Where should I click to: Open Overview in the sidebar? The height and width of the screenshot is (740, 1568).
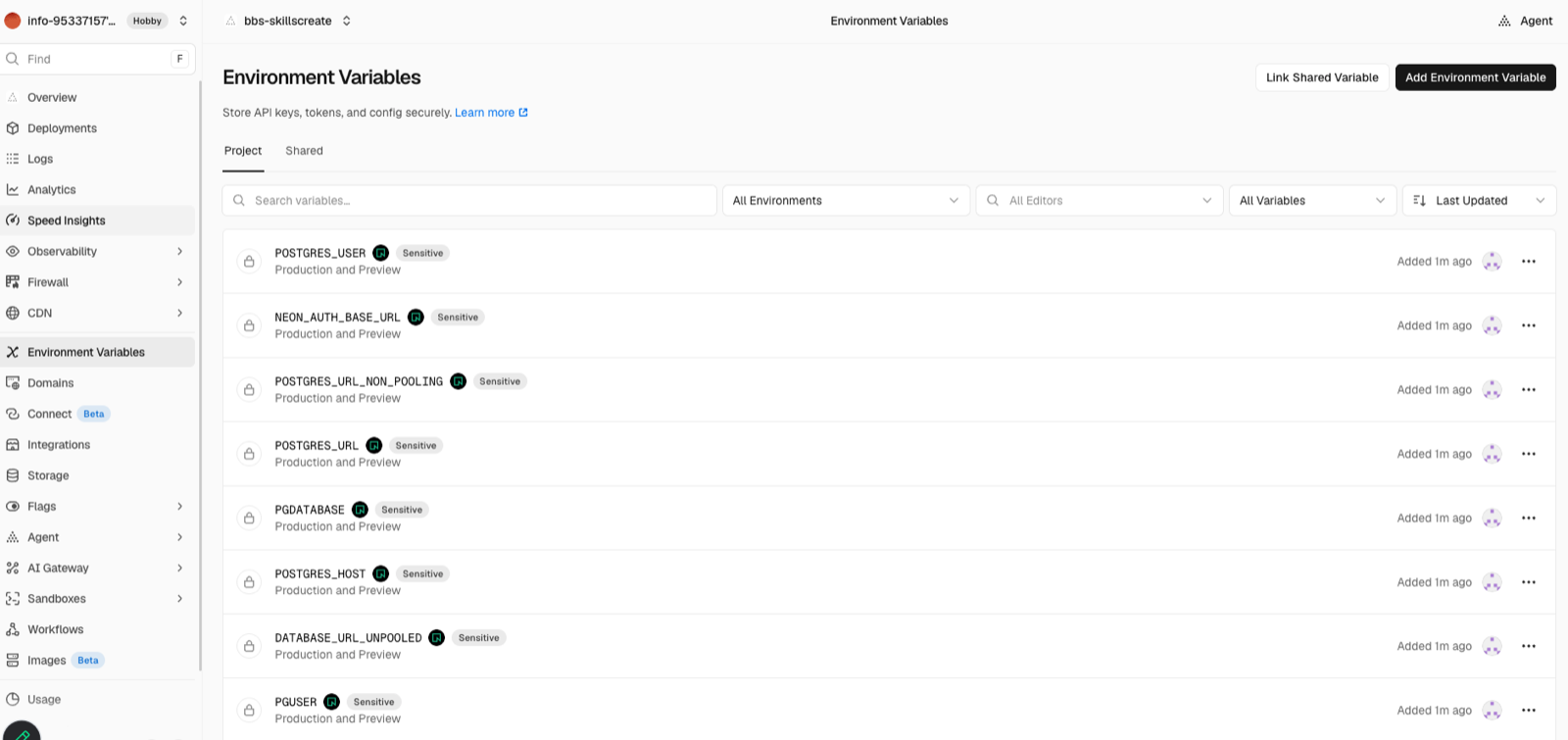click(x=98, y=98)
